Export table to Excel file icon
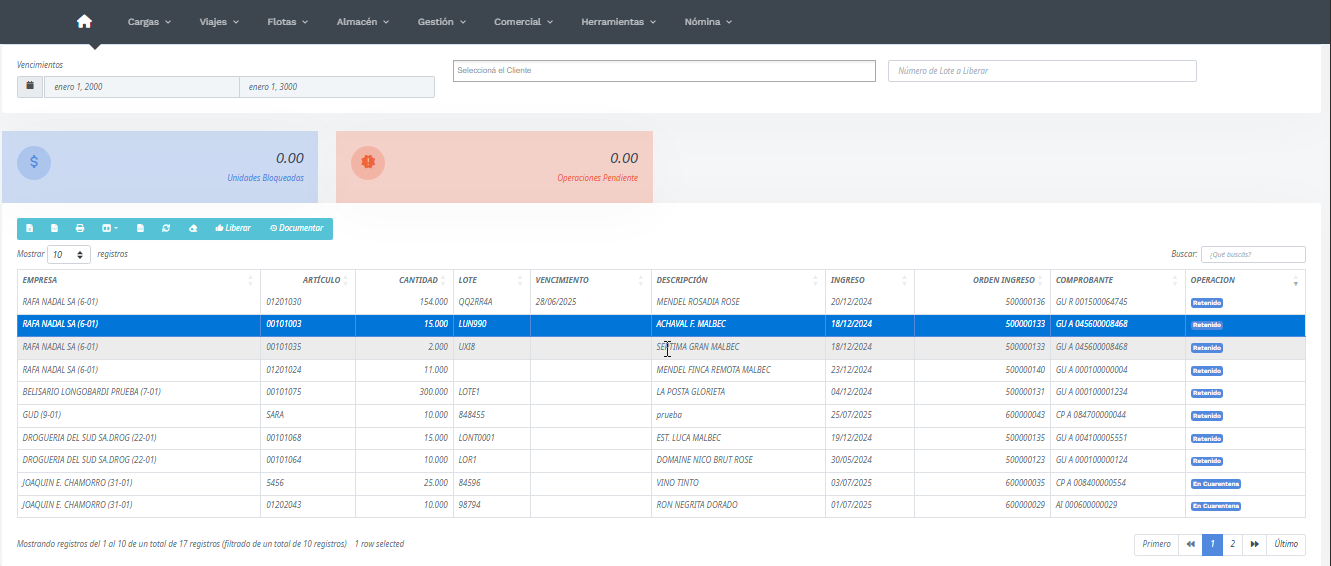This screenshot has height=566, width=1331. [30, 228]
